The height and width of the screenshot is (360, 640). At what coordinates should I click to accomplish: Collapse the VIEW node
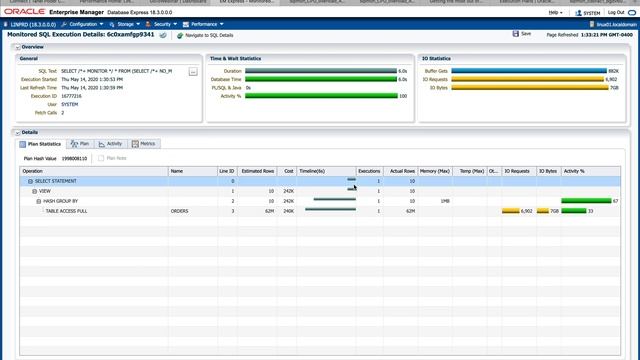pos(34,191)
